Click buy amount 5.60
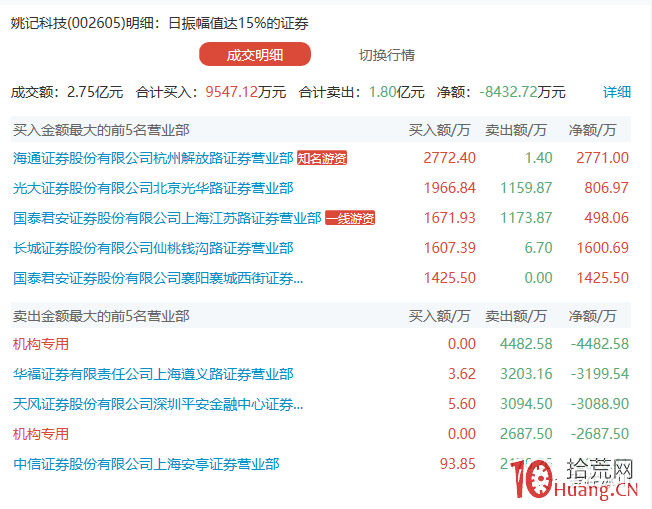652x509 pixels. 462,404
